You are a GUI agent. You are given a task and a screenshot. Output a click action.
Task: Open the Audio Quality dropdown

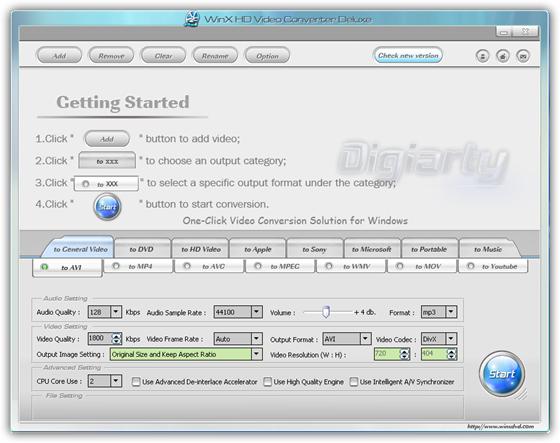point(116,312)
